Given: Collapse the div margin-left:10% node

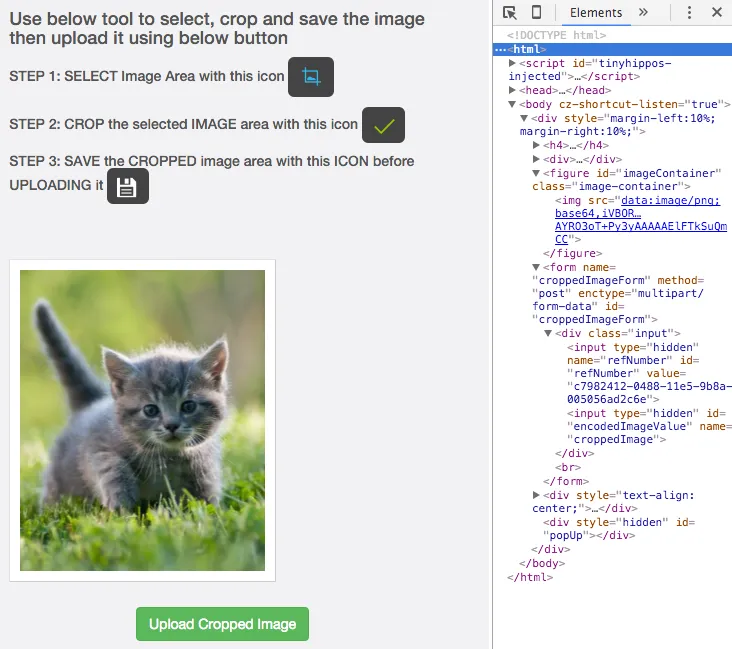Looking at the screenshot, I should click(x=524, y=118).
